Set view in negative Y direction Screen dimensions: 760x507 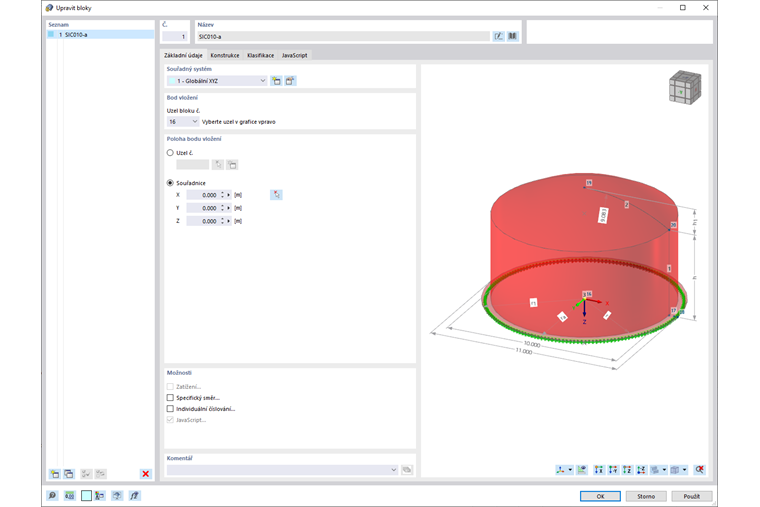coord(613,470)
